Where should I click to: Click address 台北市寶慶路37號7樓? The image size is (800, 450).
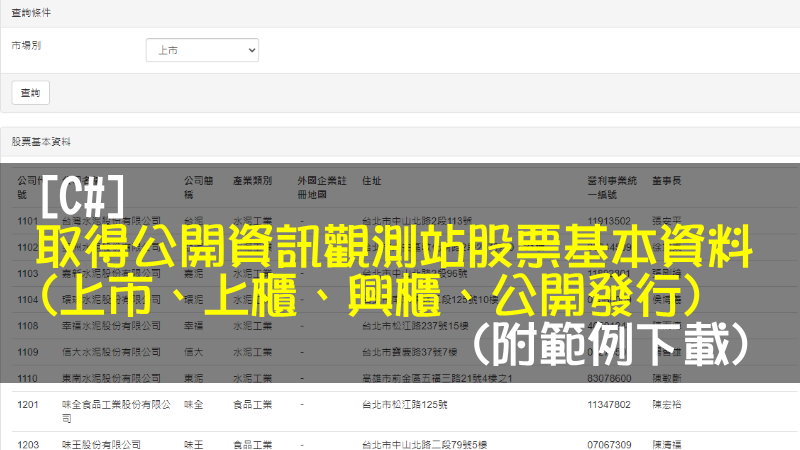point(410,352)
